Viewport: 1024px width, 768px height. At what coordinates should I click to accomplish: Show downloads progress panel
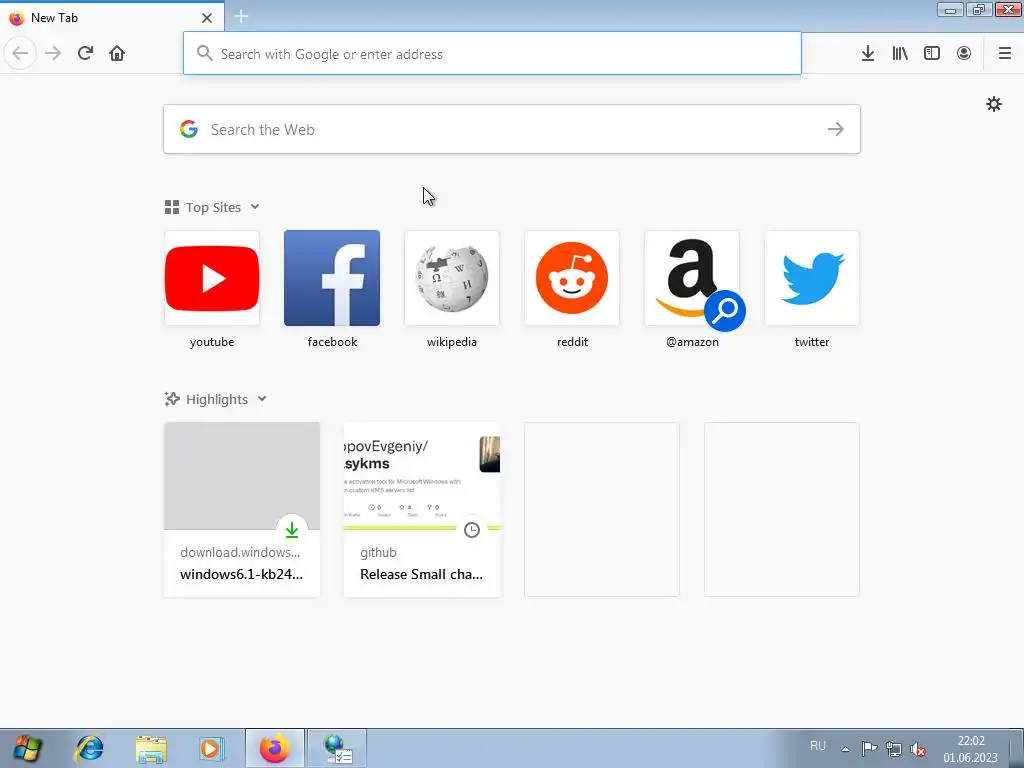(867, 53)
